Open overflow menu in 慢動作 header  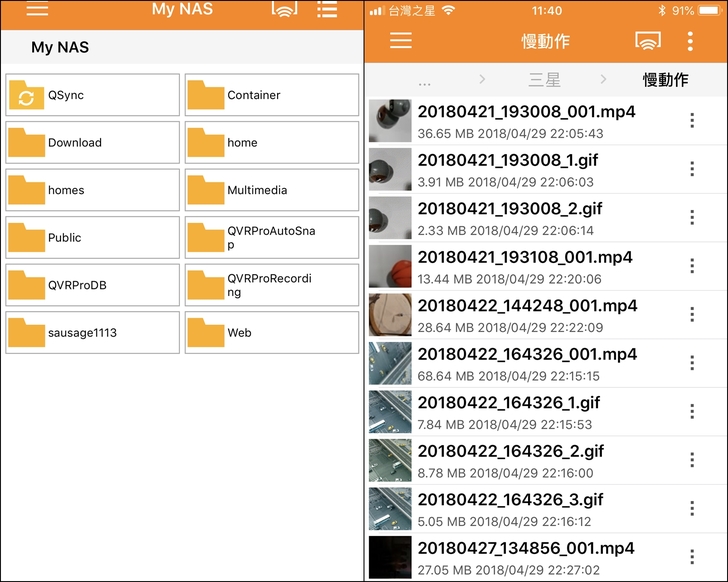690,41
